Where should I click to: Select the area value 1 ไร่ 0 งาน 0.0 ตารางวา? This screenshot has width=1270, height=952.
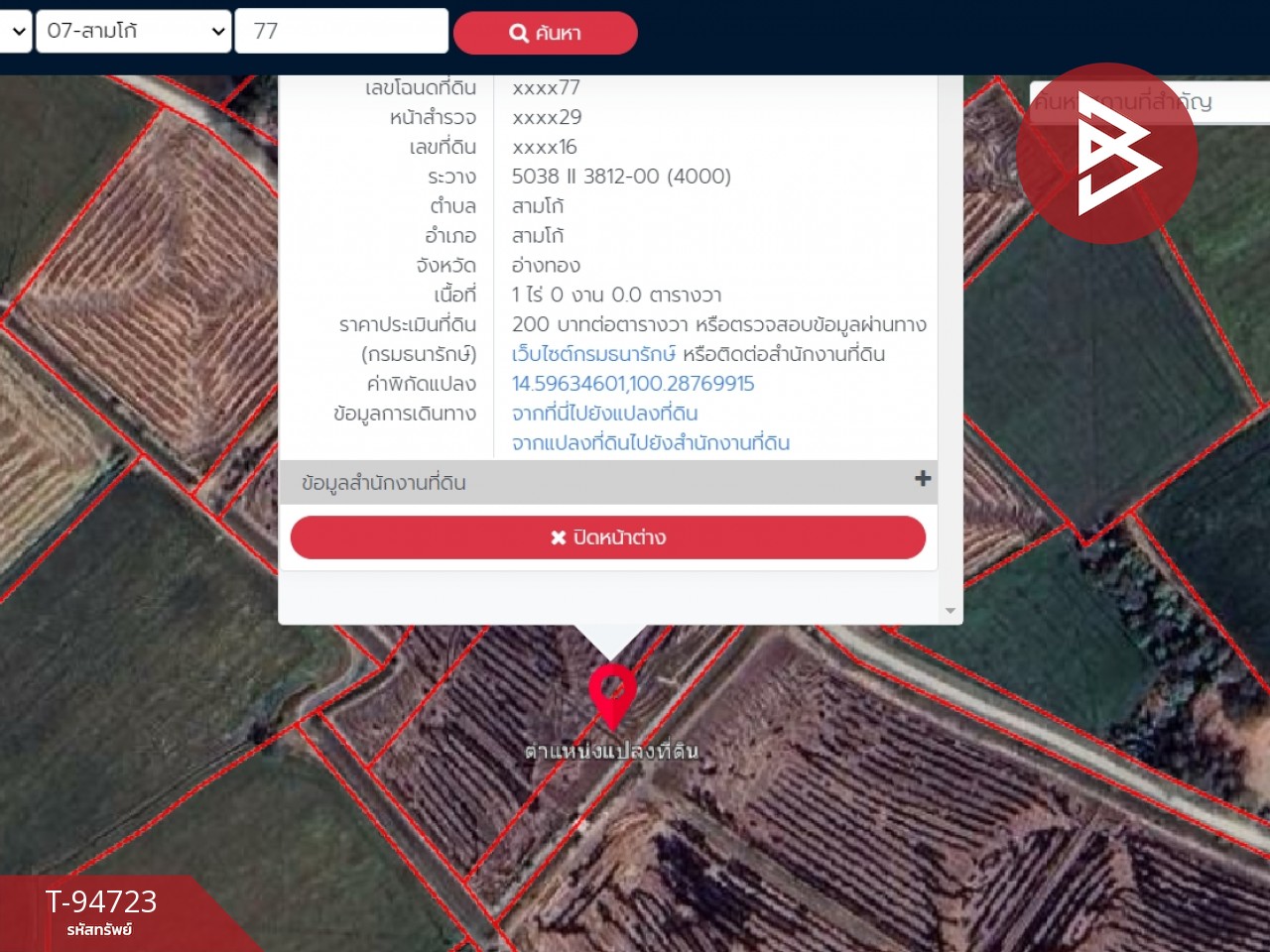click(617, 296)
